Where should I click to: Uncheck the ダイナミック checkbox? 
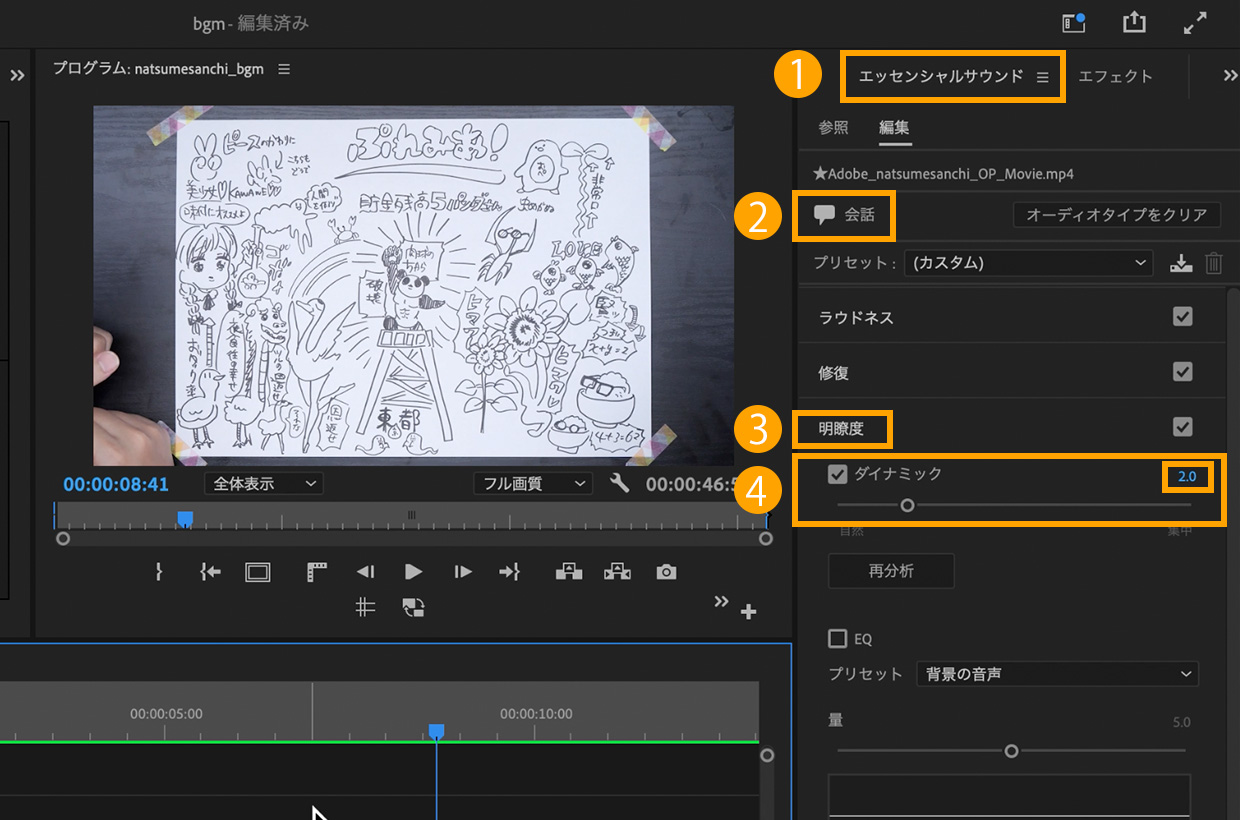pos(838,474)
